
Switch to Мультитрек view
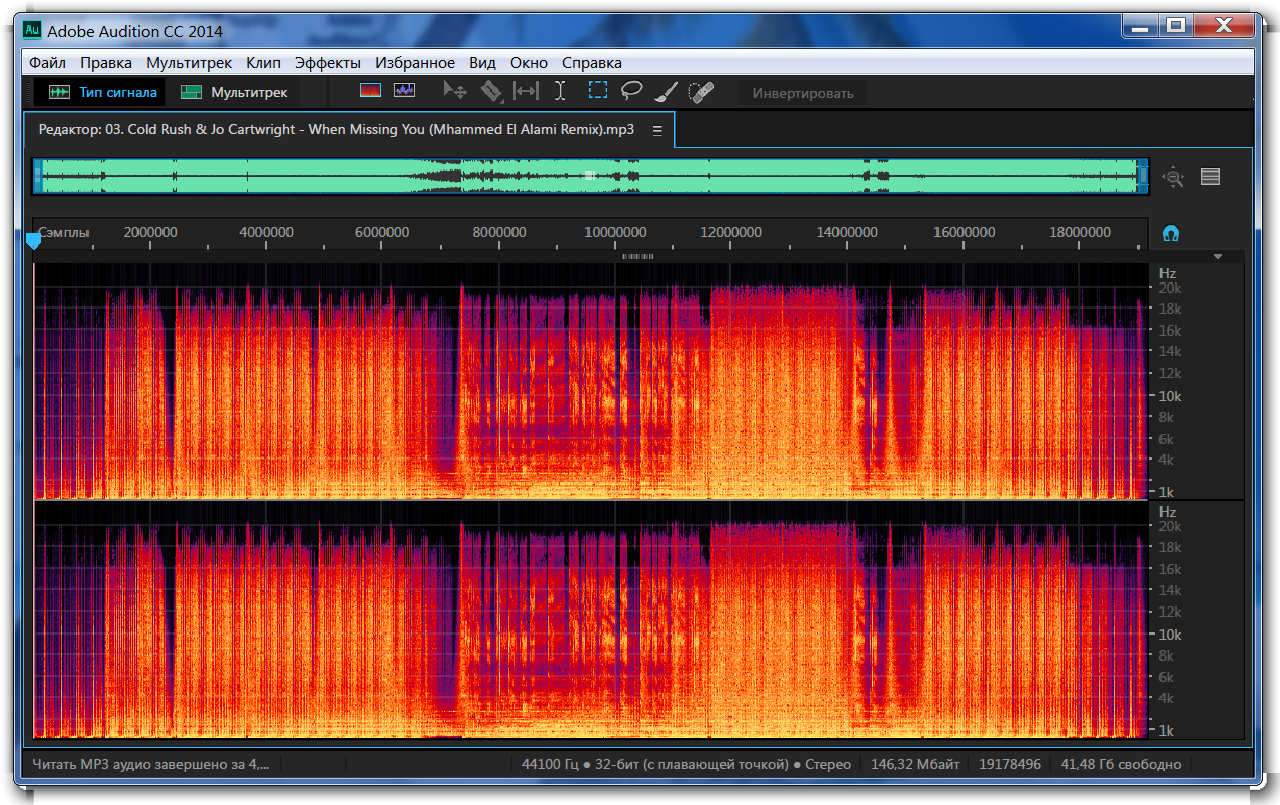[x=236, y=92]
